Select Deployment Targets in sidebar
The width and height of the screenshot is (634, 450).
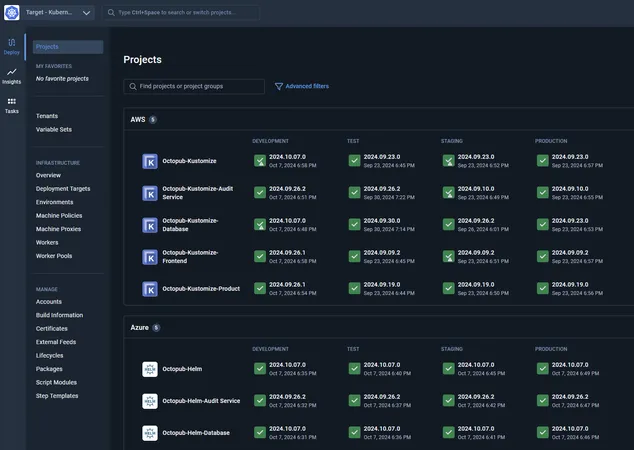(x=63, y=188)
